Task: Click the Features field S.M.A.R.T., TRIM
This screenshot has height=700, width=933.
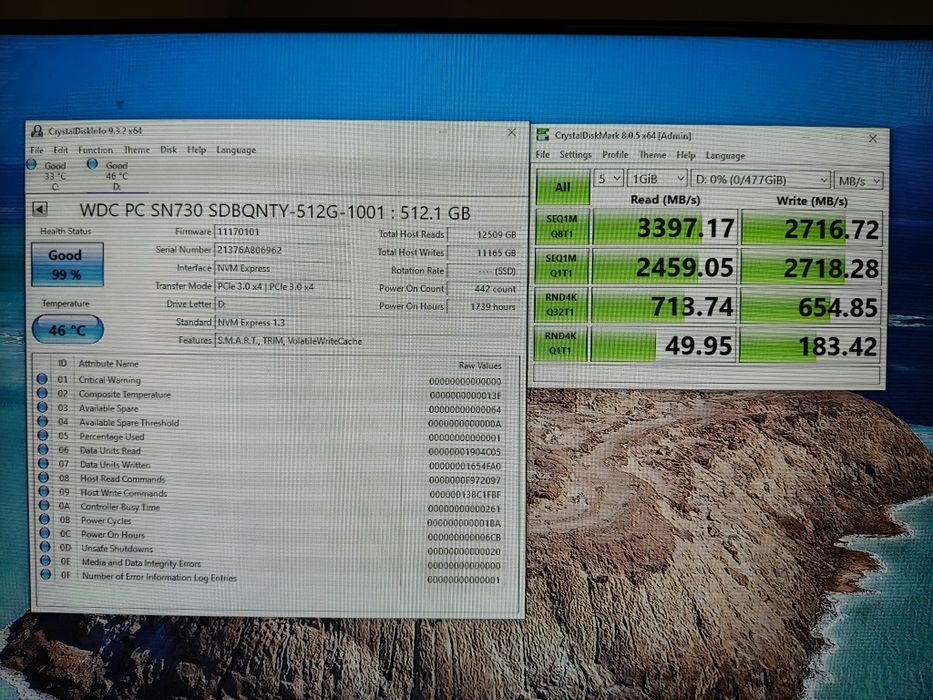Action: (367, 340)
